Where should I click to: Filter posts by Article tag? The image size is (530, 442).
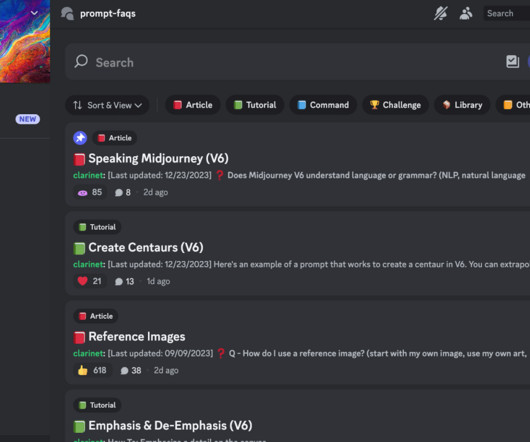(x=193, y=105)
